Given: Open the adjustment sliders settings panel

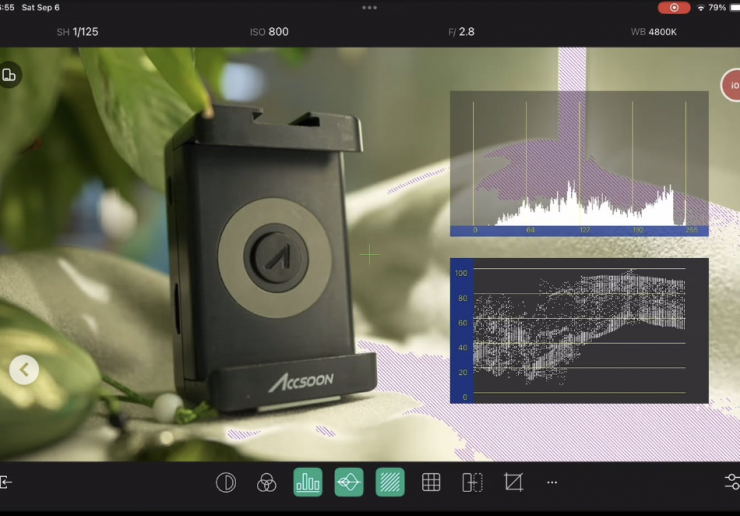Looking at the screenshot, I should point(731,482).
